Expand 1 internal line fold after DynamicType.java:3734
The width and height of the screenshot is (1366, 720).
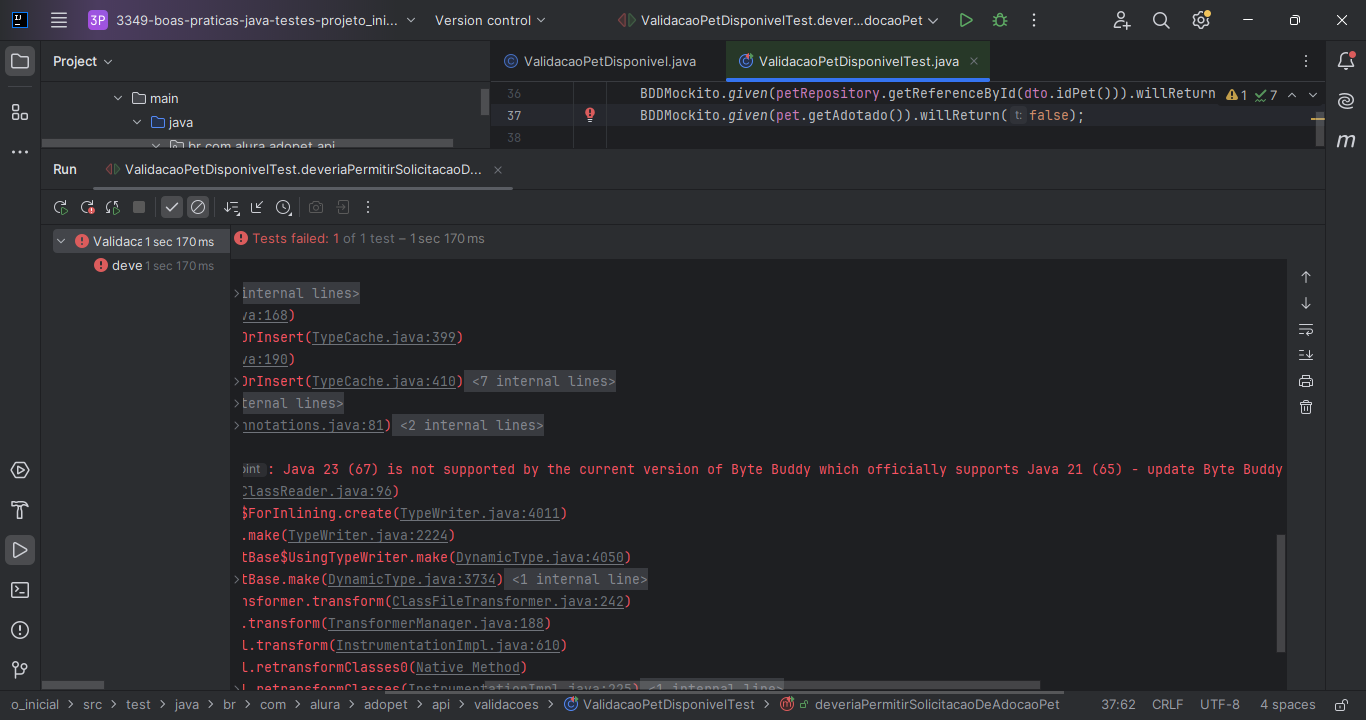pos(576,579)
